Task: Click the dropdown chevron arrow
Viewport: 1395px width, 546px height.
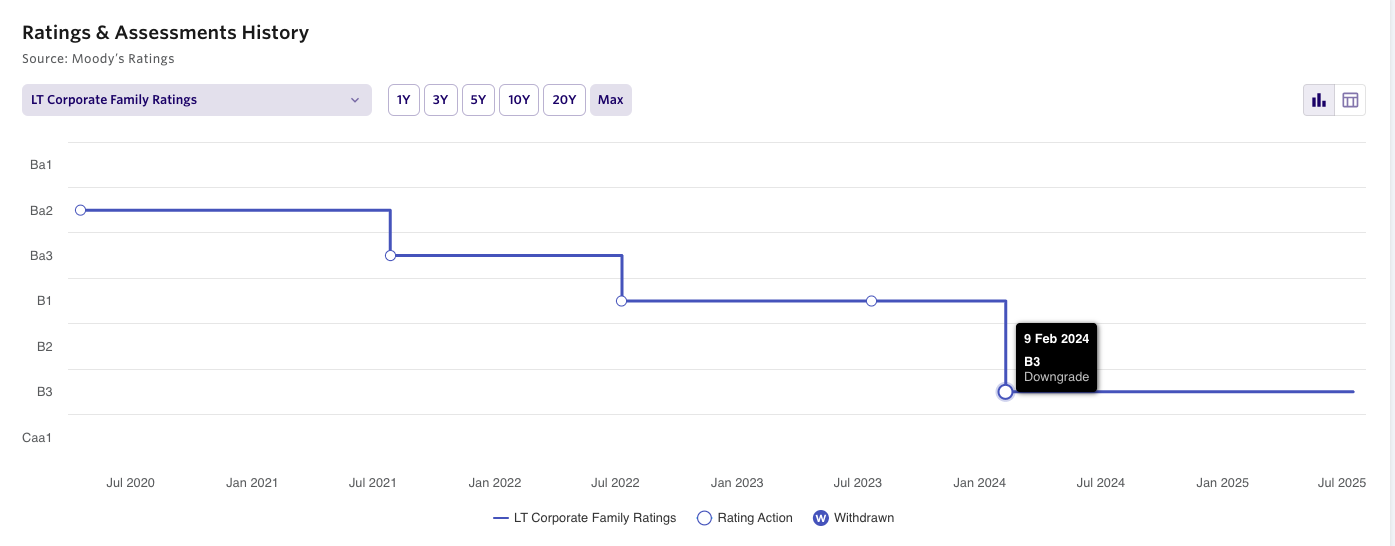Action: (354, 100)
